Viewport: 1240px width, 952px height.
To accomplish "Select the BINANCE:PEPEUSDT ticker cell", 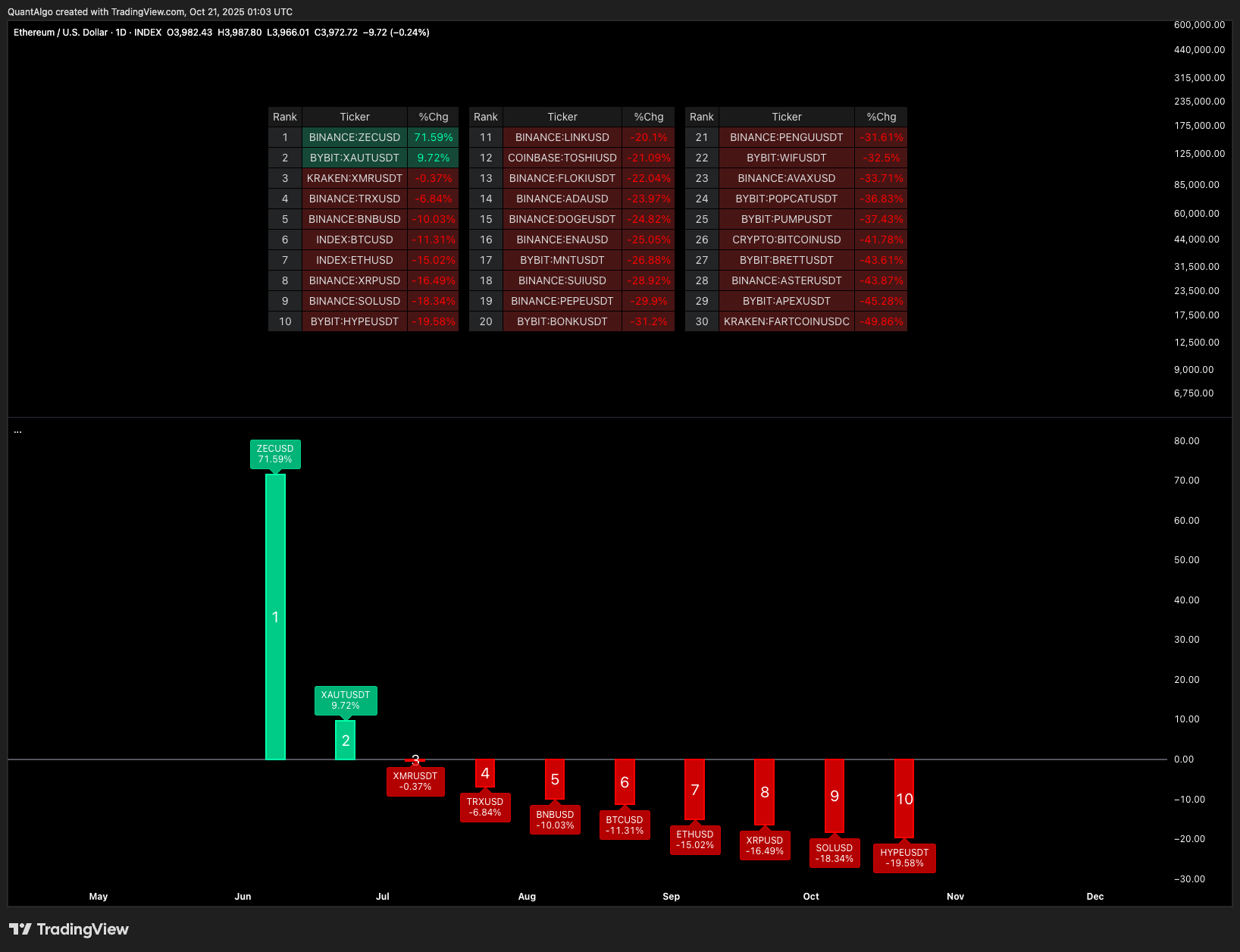I will pyautogui.click(x=562, y=301).
